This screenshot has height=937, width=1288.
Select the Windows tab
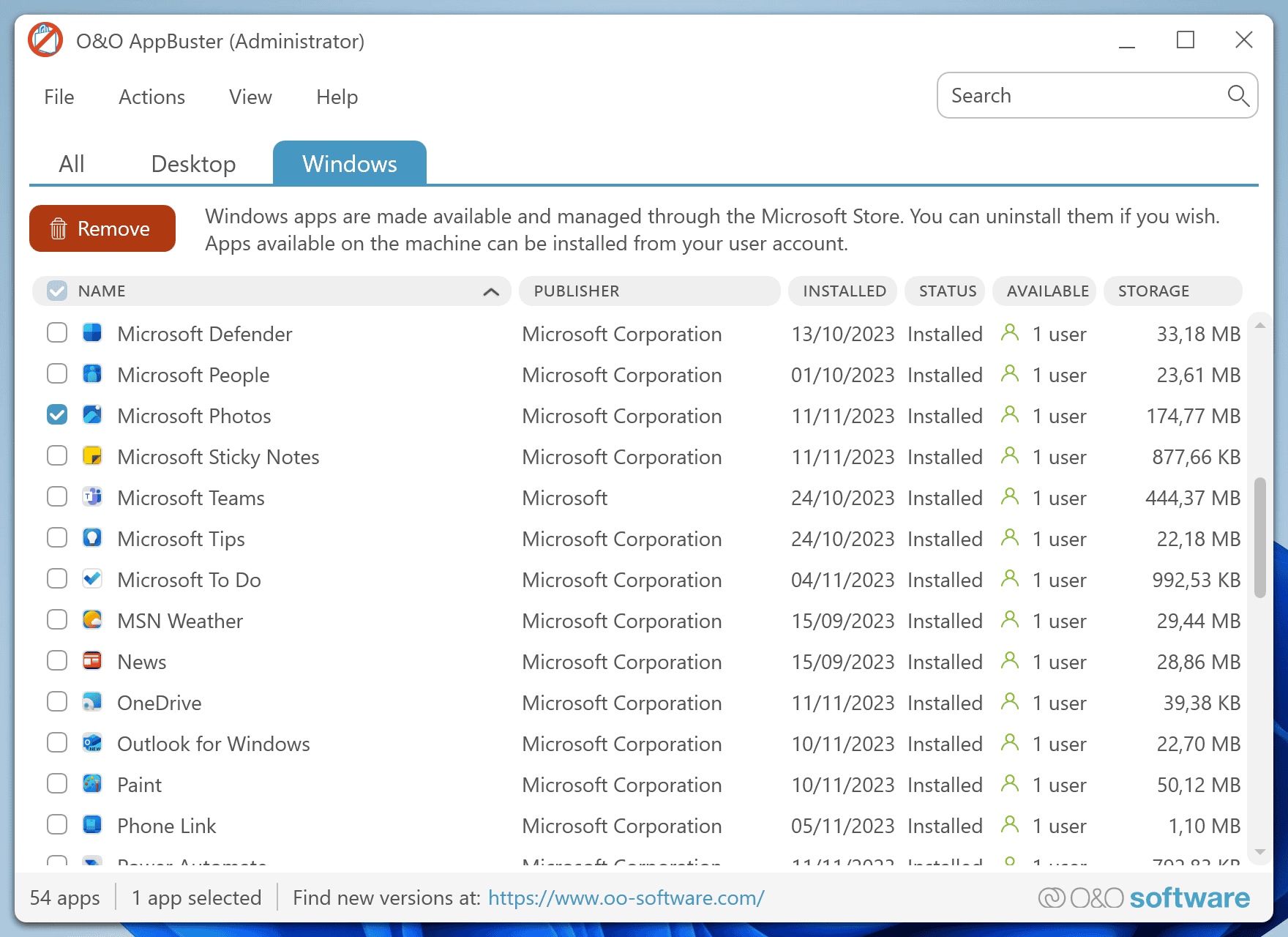[x=350, y=163]
